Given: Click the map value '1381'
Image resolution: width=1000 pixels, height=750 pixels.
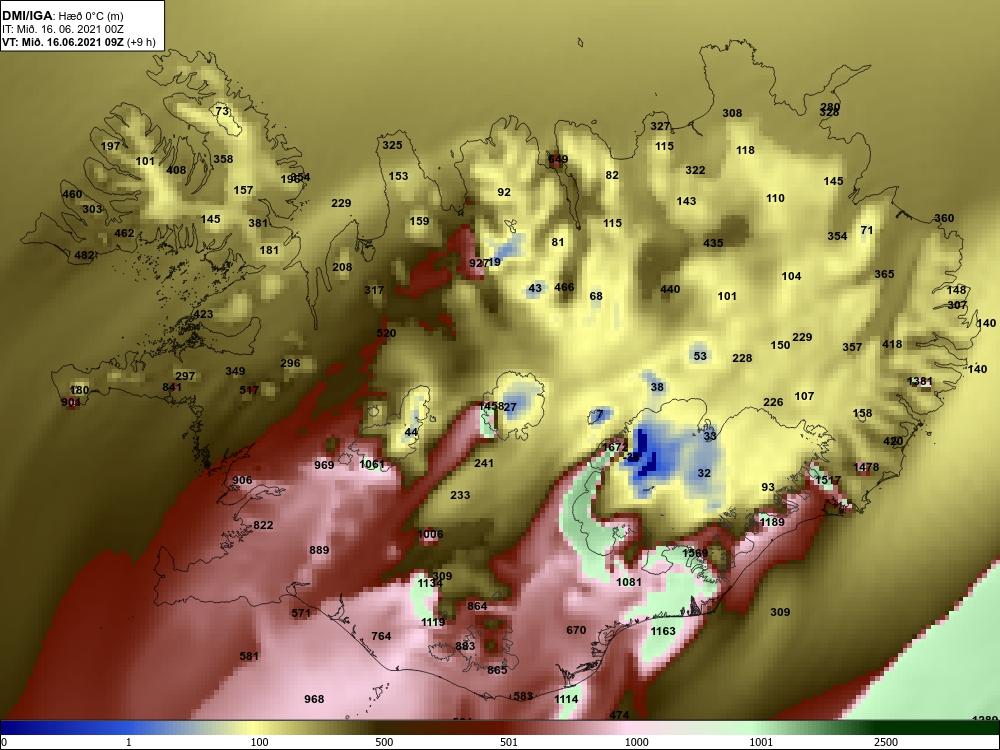Looking at the screenshot, I should click(920, 381).
